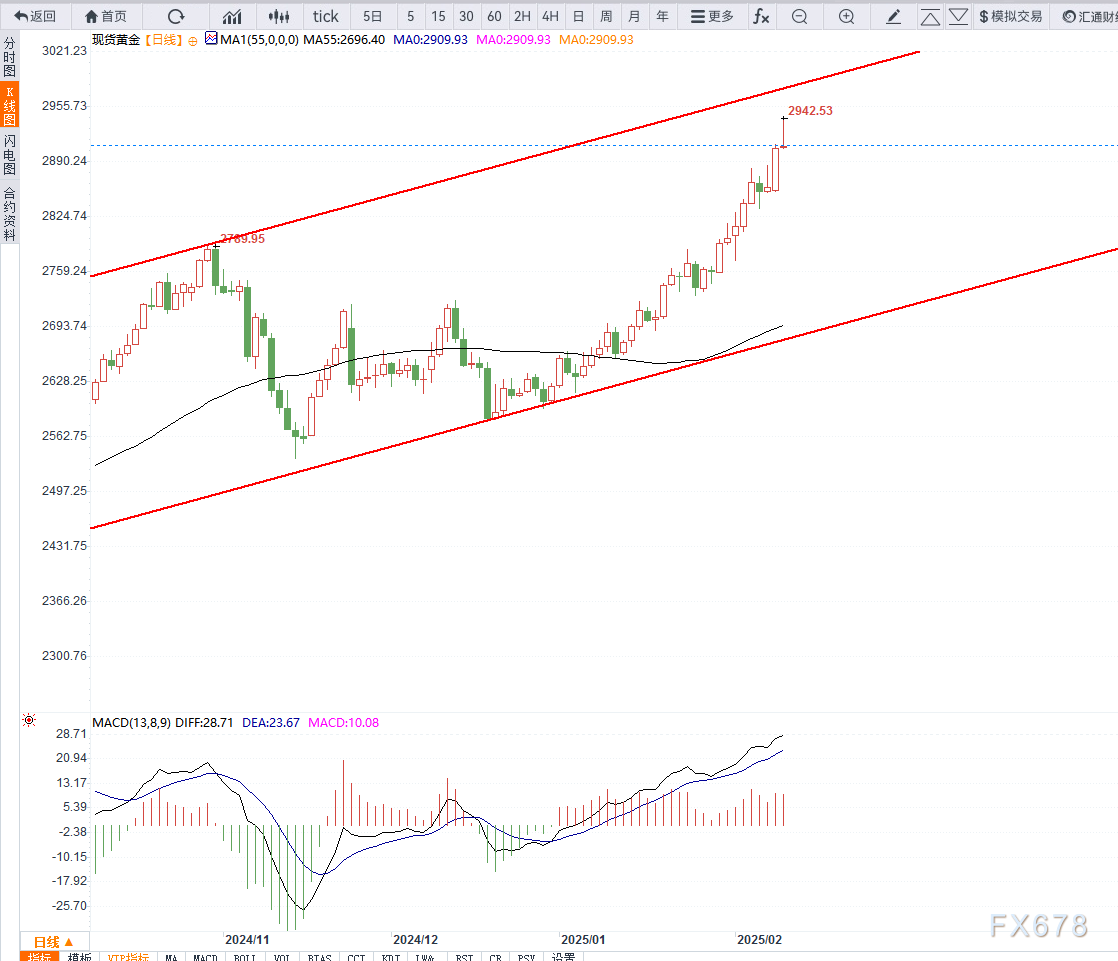Open the 更多 menu
Image resolution: width=1118 pixels, height=961 pixels.
711,16
